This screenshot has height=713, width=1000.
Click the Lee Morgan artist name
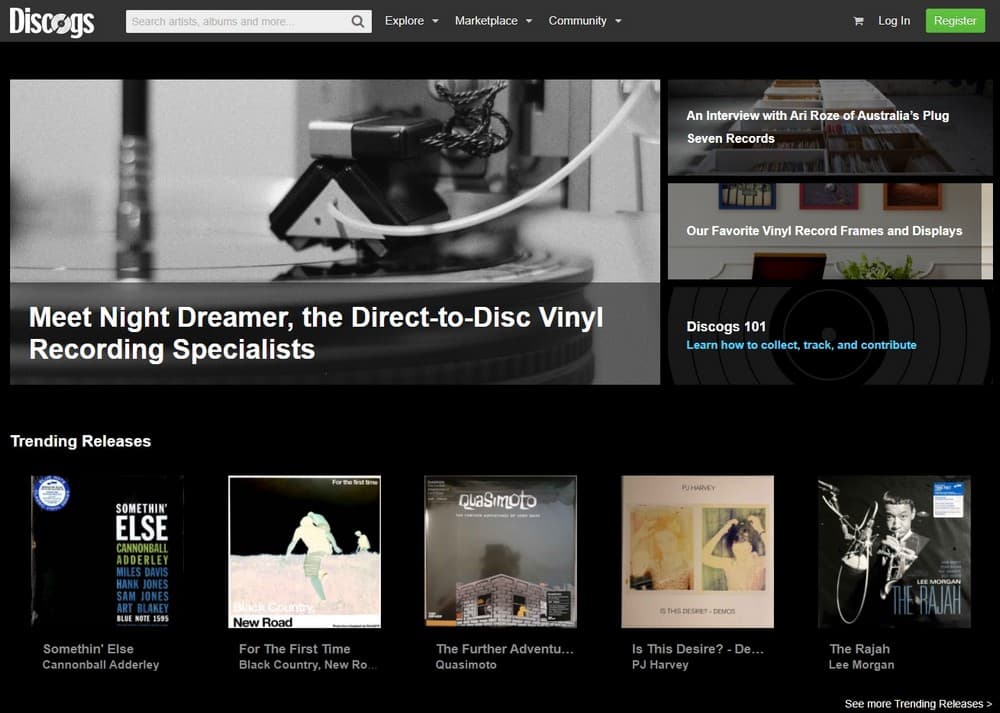point(861,665)
